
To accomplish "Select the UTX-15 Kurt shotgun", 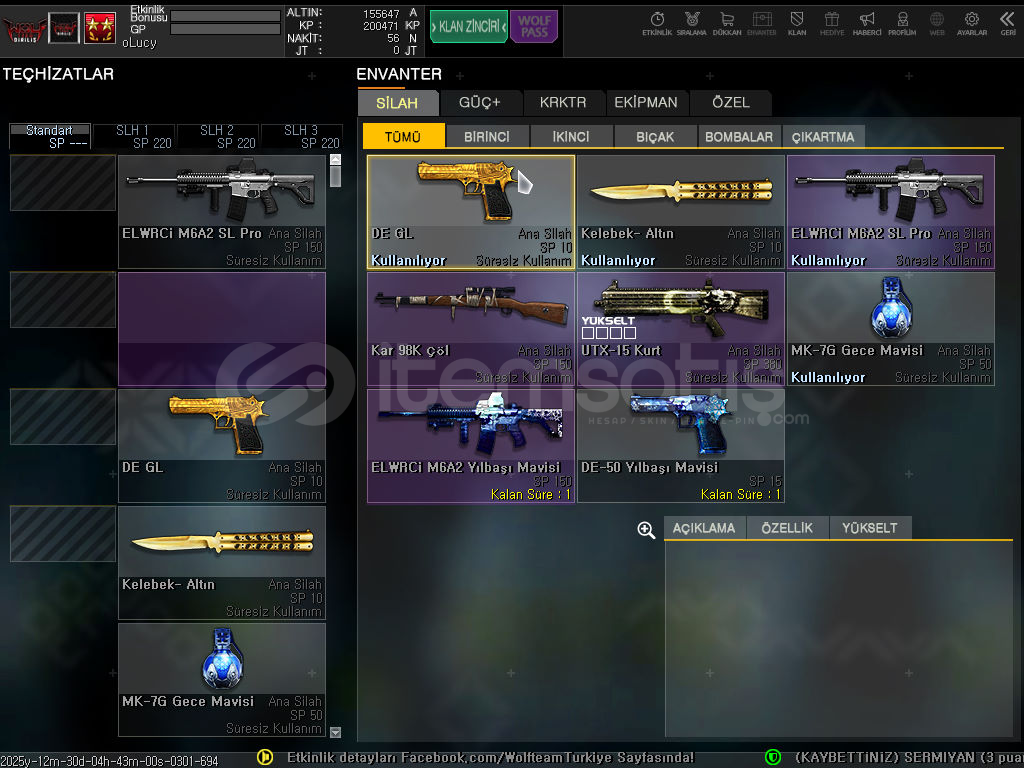I will point(680,329).
